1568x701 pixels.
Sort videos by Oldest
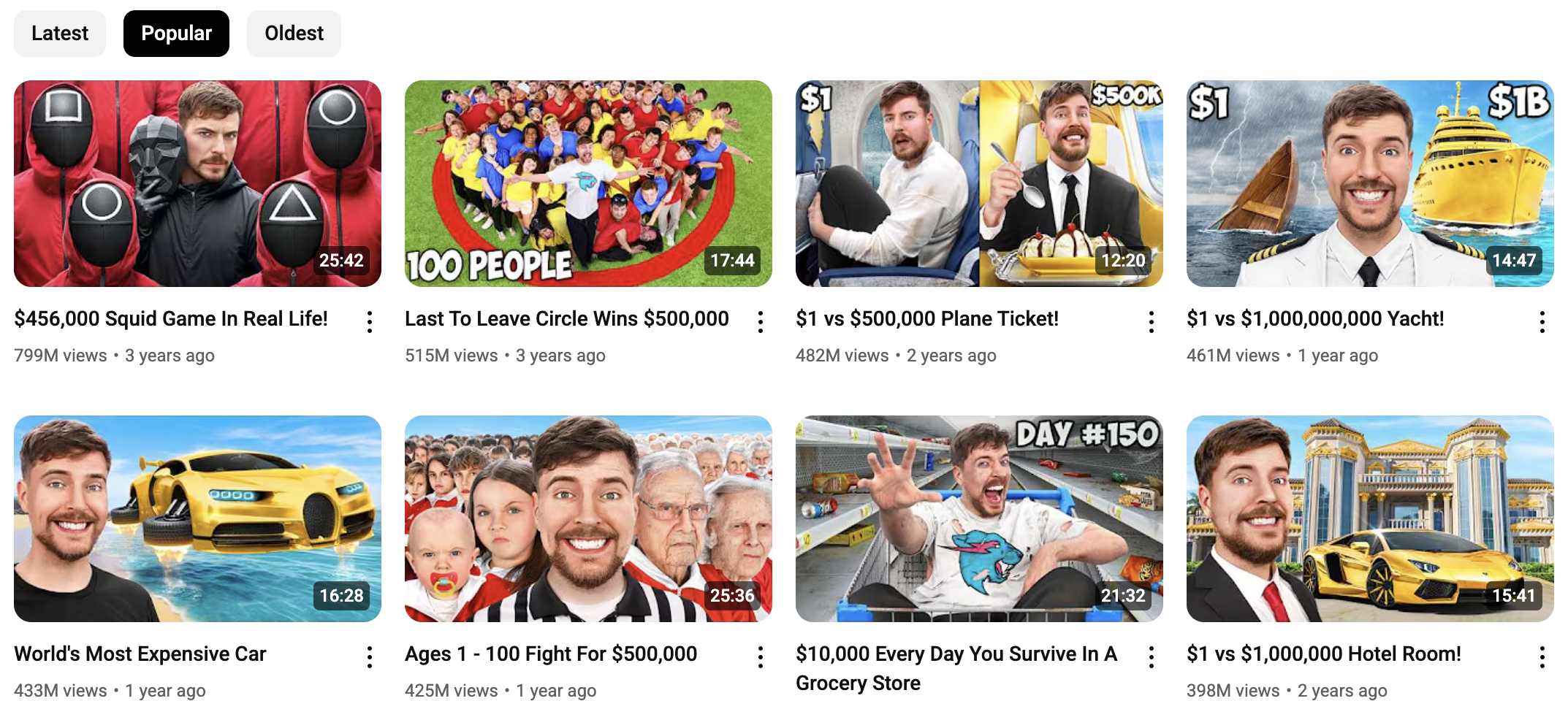click(x=294, y=34)
